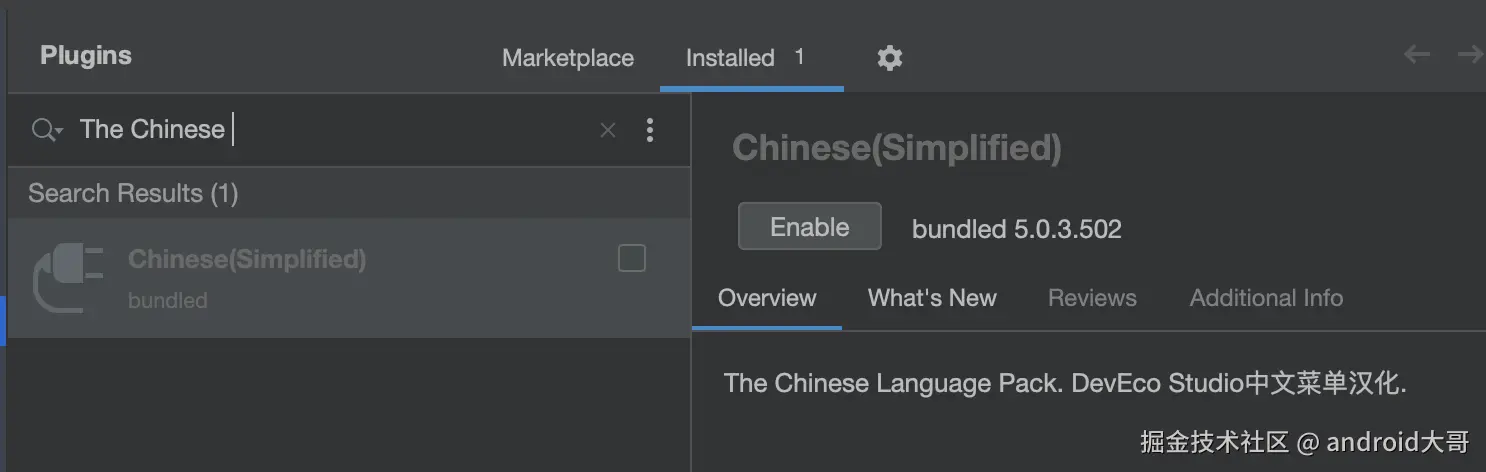Screen dimensions: 1486x472
Task: Open the three-dot search options menu
Action: coord(650,130)
